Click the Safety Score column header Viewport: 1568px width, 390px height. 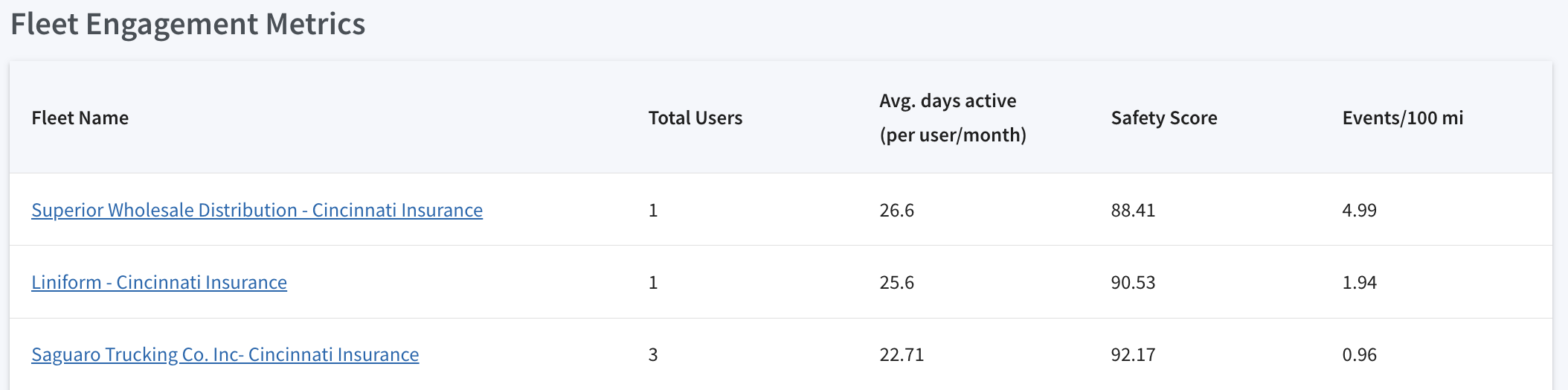click(x=1164, y=118)
